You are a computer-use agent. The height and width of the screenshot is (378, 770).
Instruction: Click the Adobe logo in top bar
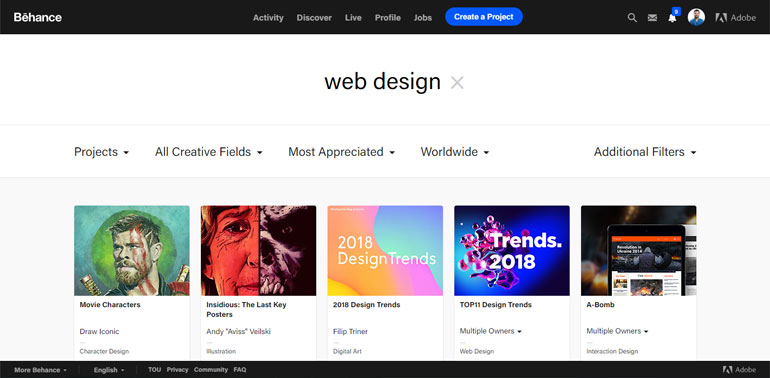pos(736,18)
